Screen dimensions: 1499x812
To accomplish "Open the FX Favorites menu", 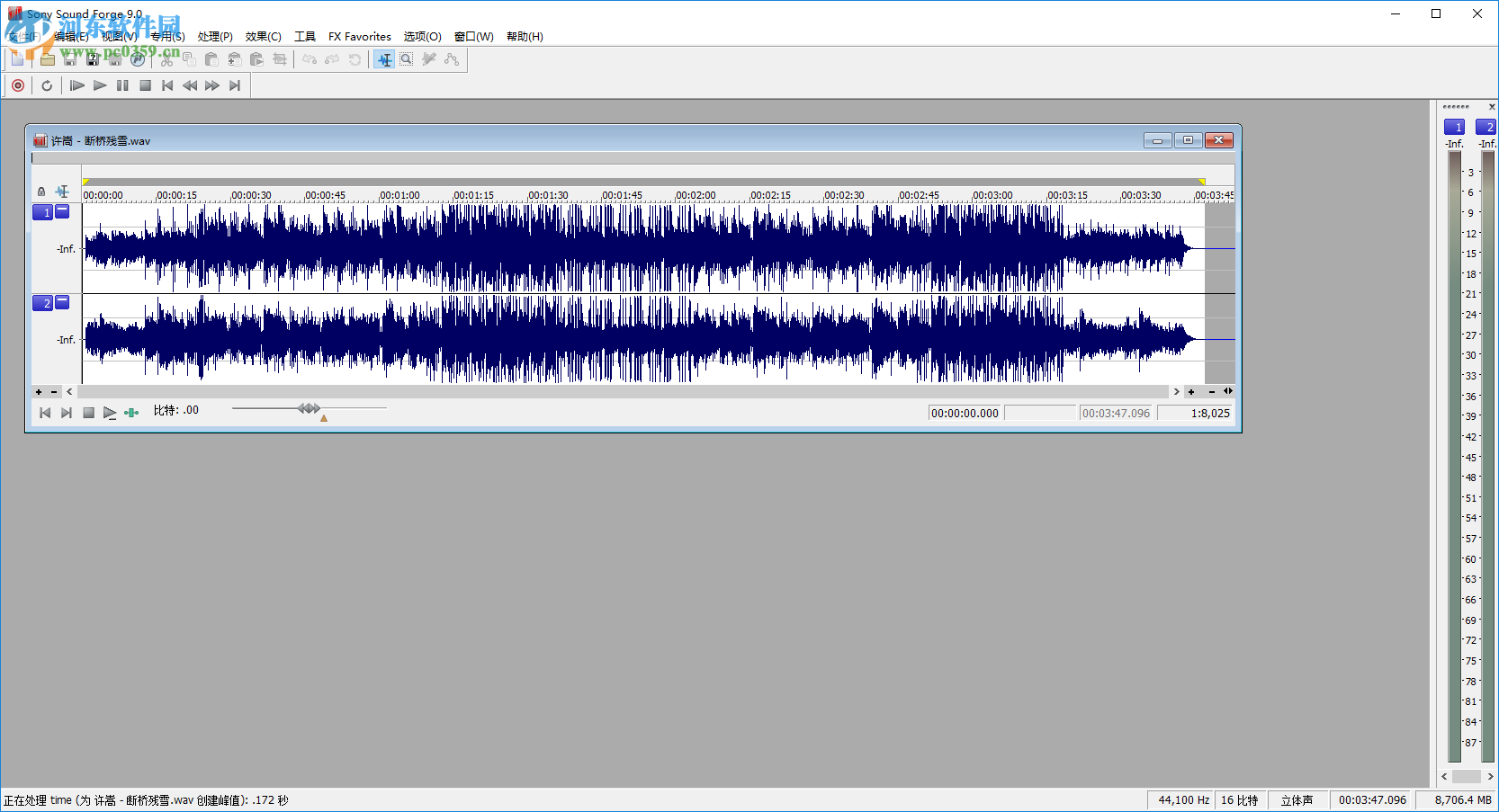I will coord(359,37).
